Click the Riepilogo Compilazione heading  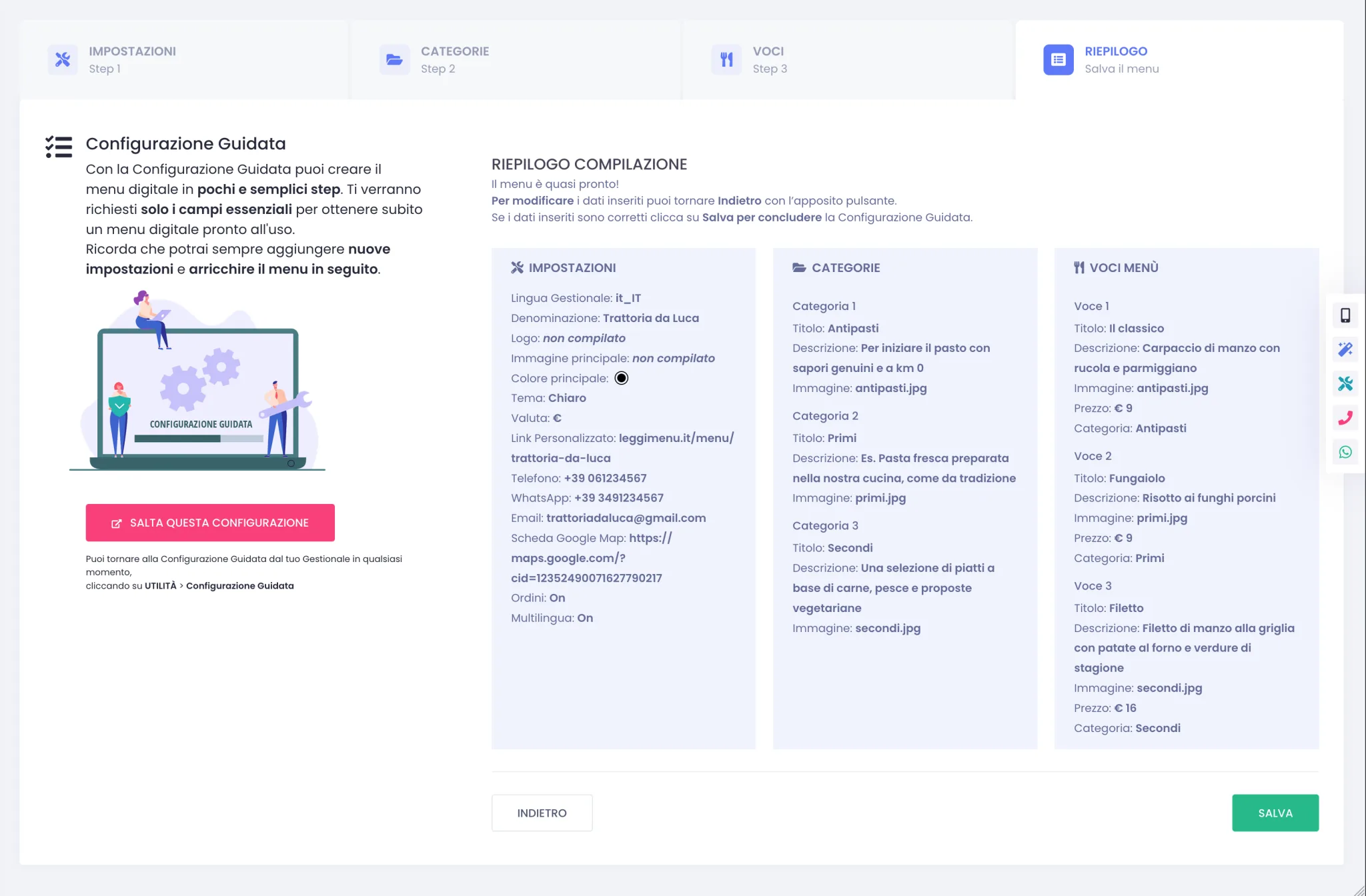[x=589, y=164]
